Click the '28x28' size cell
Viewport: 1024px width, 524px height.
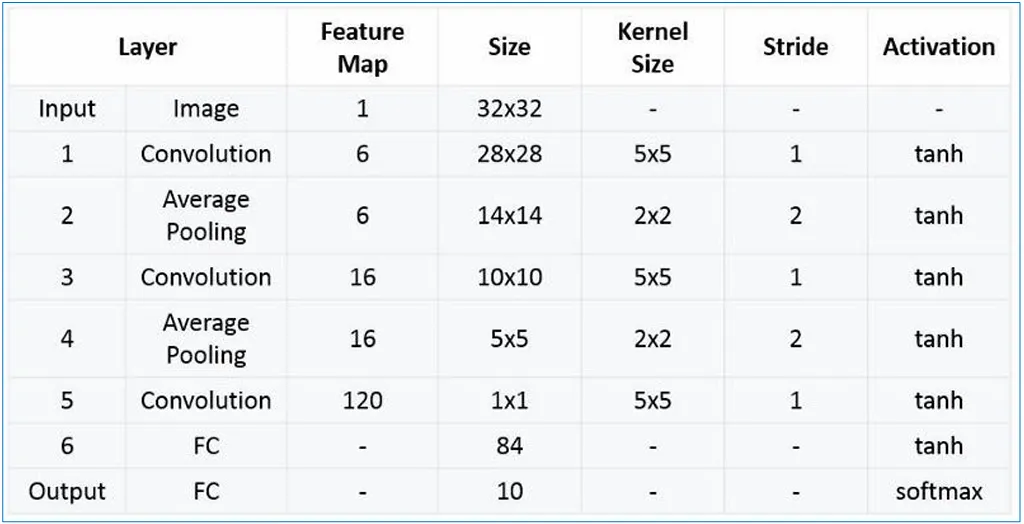tap(509, 154)
